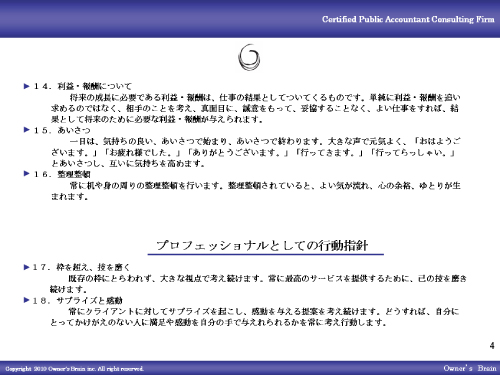This screenshot has height=375, width=500.
Task: Click the heading 18. サプライズと感動
Action: pyautogui.click(x=77, y=300)
